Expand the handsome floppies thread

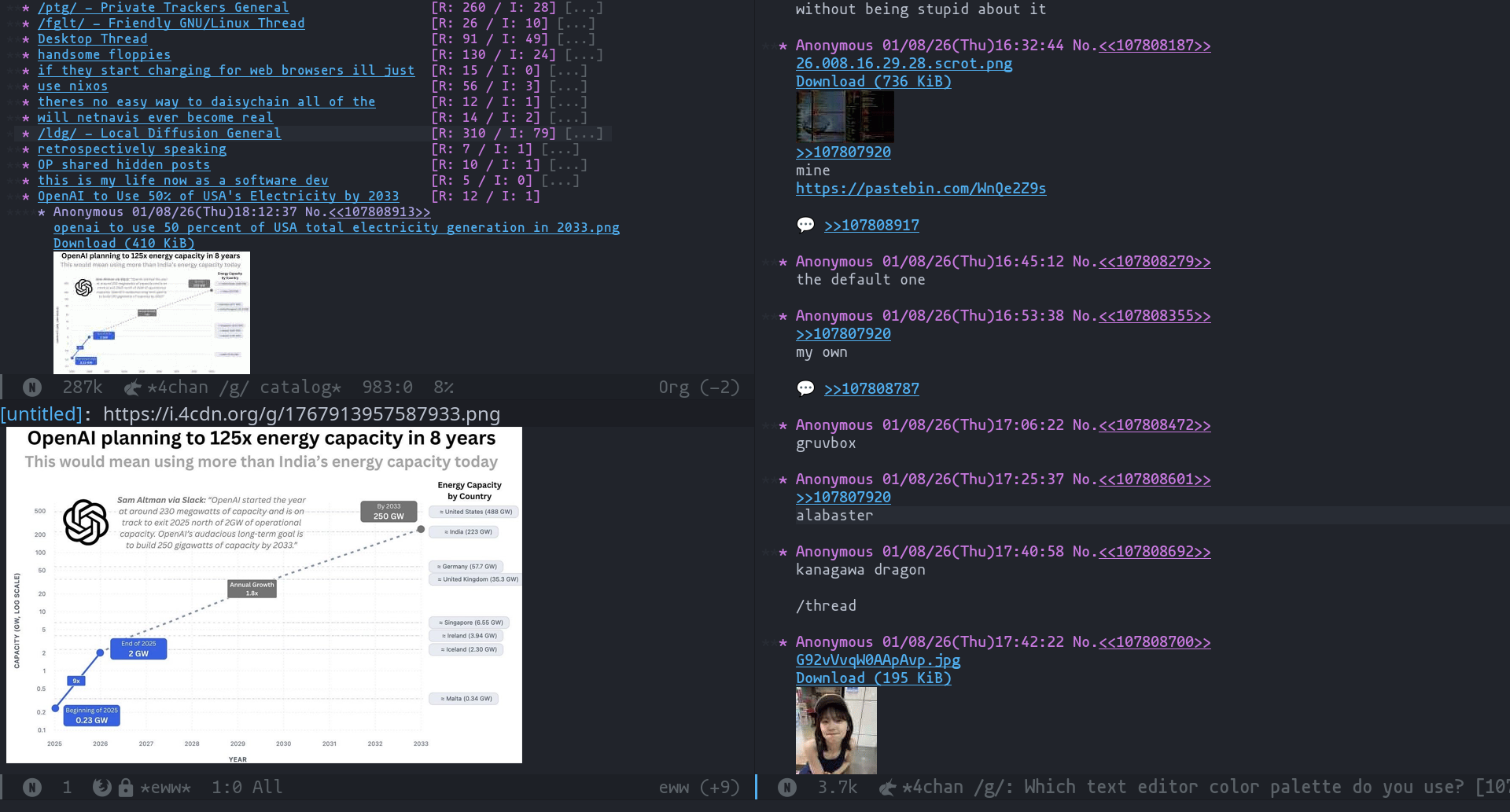pyautogui.click(x=584, y=55)
